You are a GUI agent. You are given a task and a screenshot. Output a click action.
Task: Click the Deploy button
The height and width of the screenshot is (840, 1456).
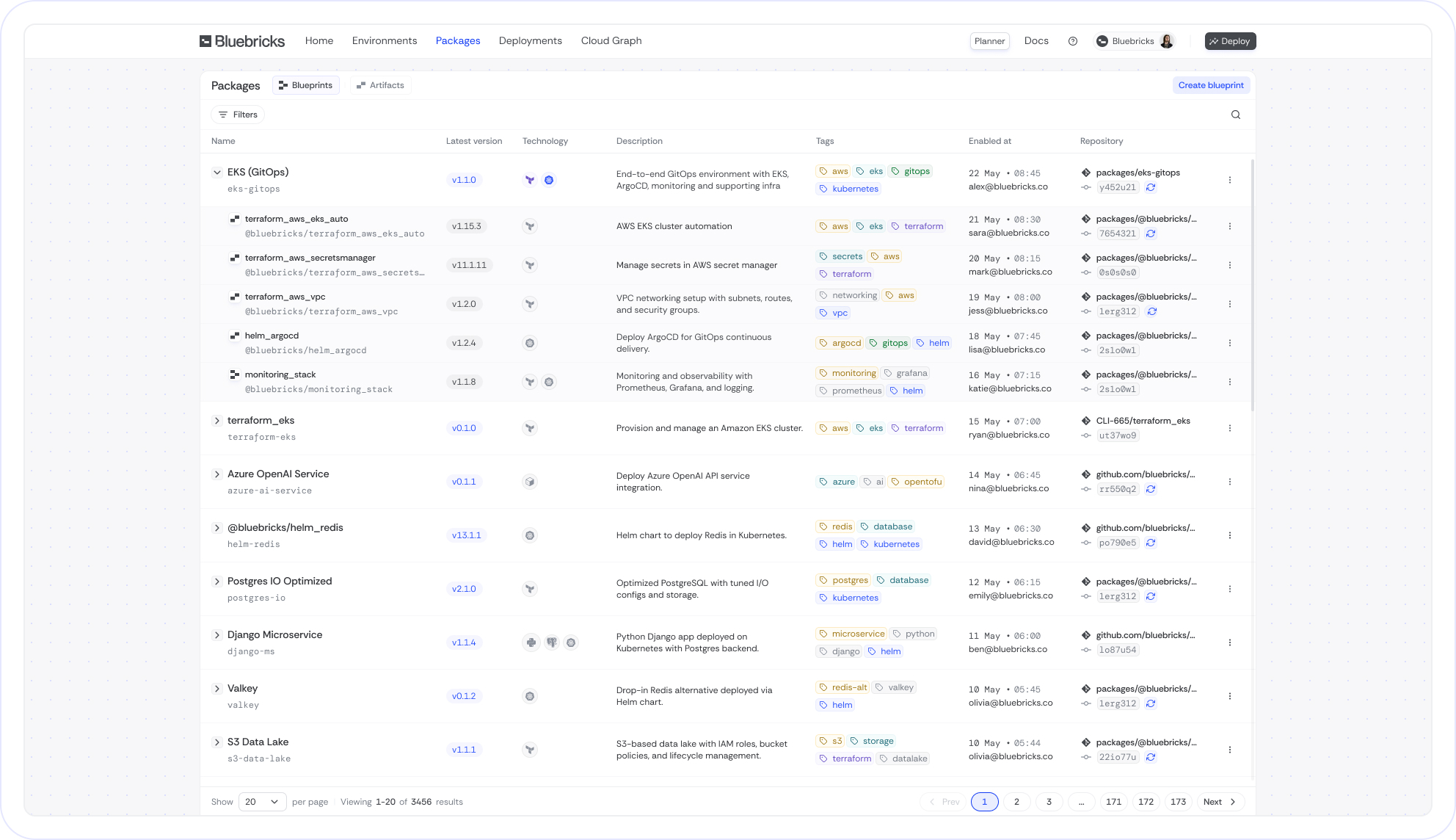[1230, 41]
